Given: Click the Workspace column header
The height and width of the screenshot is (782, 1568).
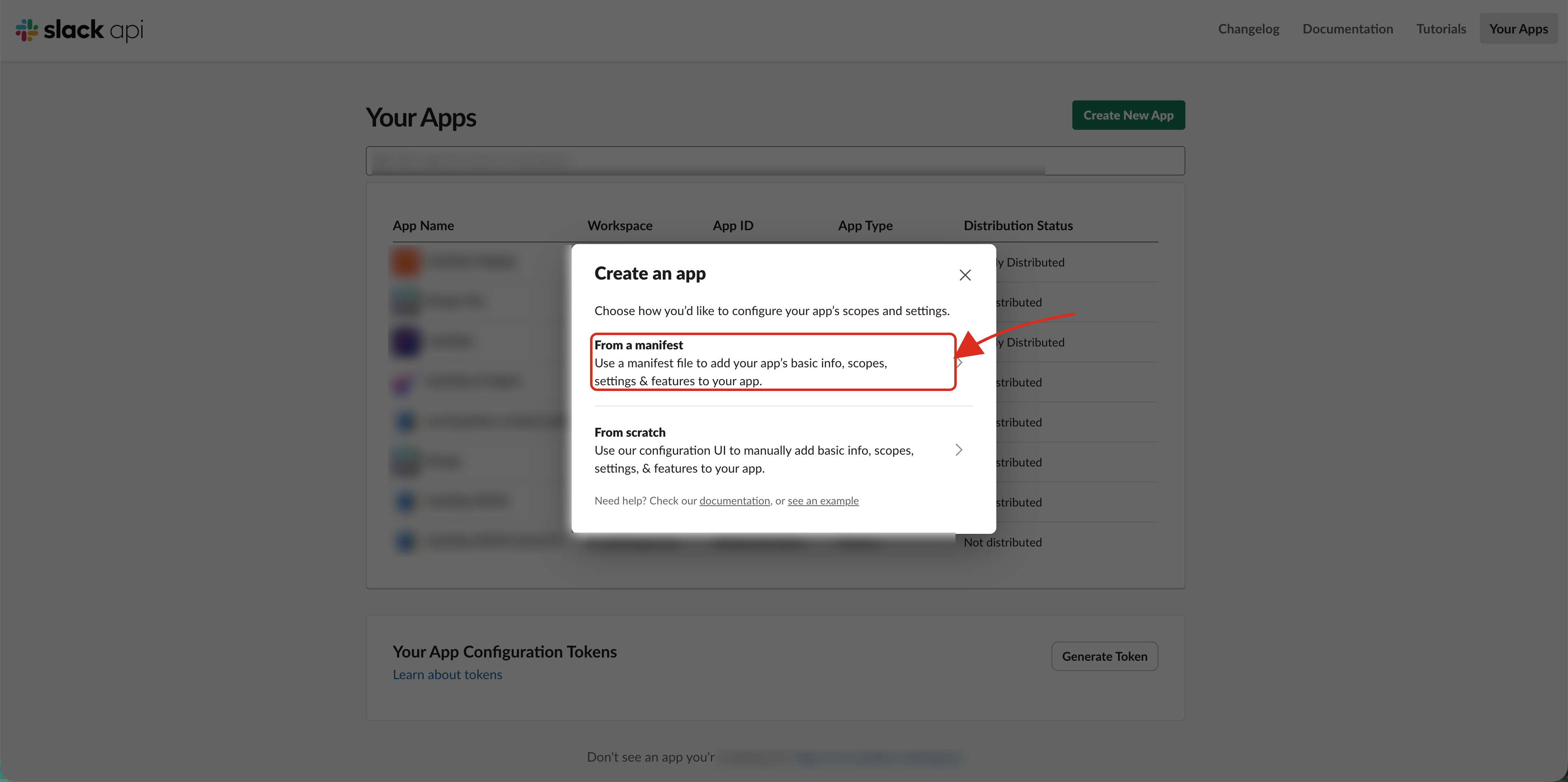Looking at the screenshot, I should point(620,225).
